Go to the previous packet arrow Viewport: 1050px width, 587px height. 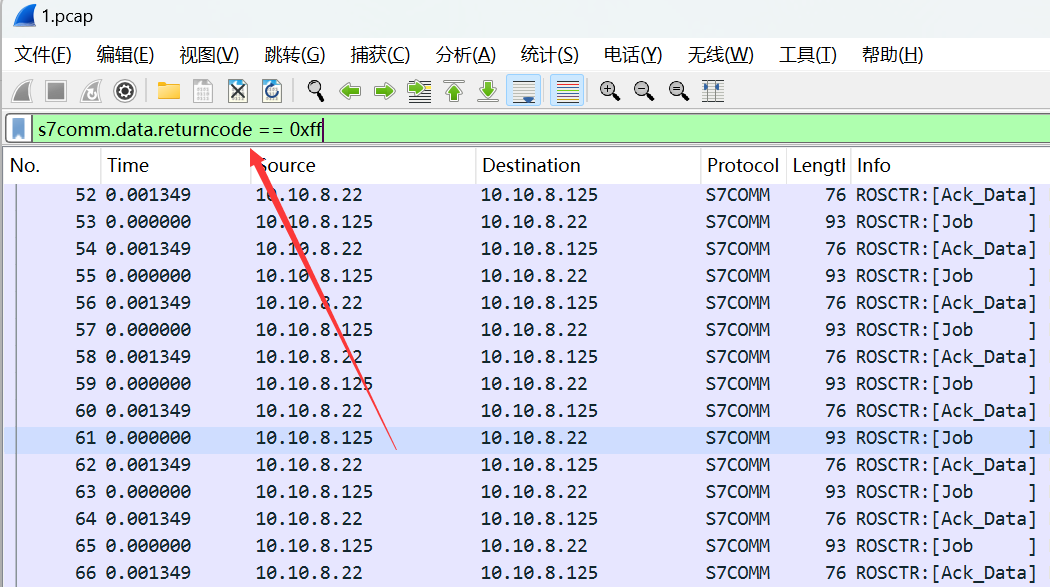coord(350,92)
